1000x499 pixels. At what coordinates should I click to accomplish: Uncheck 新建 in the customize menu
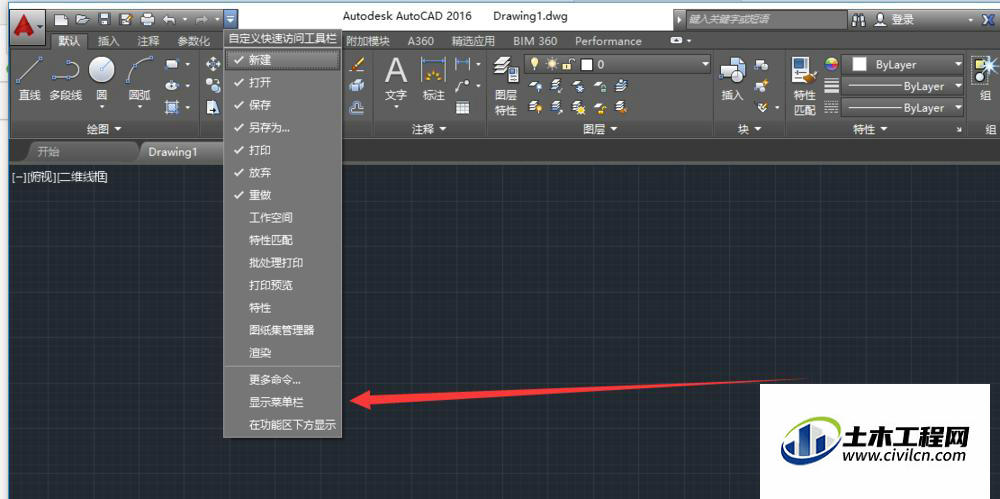pos(283,60)
